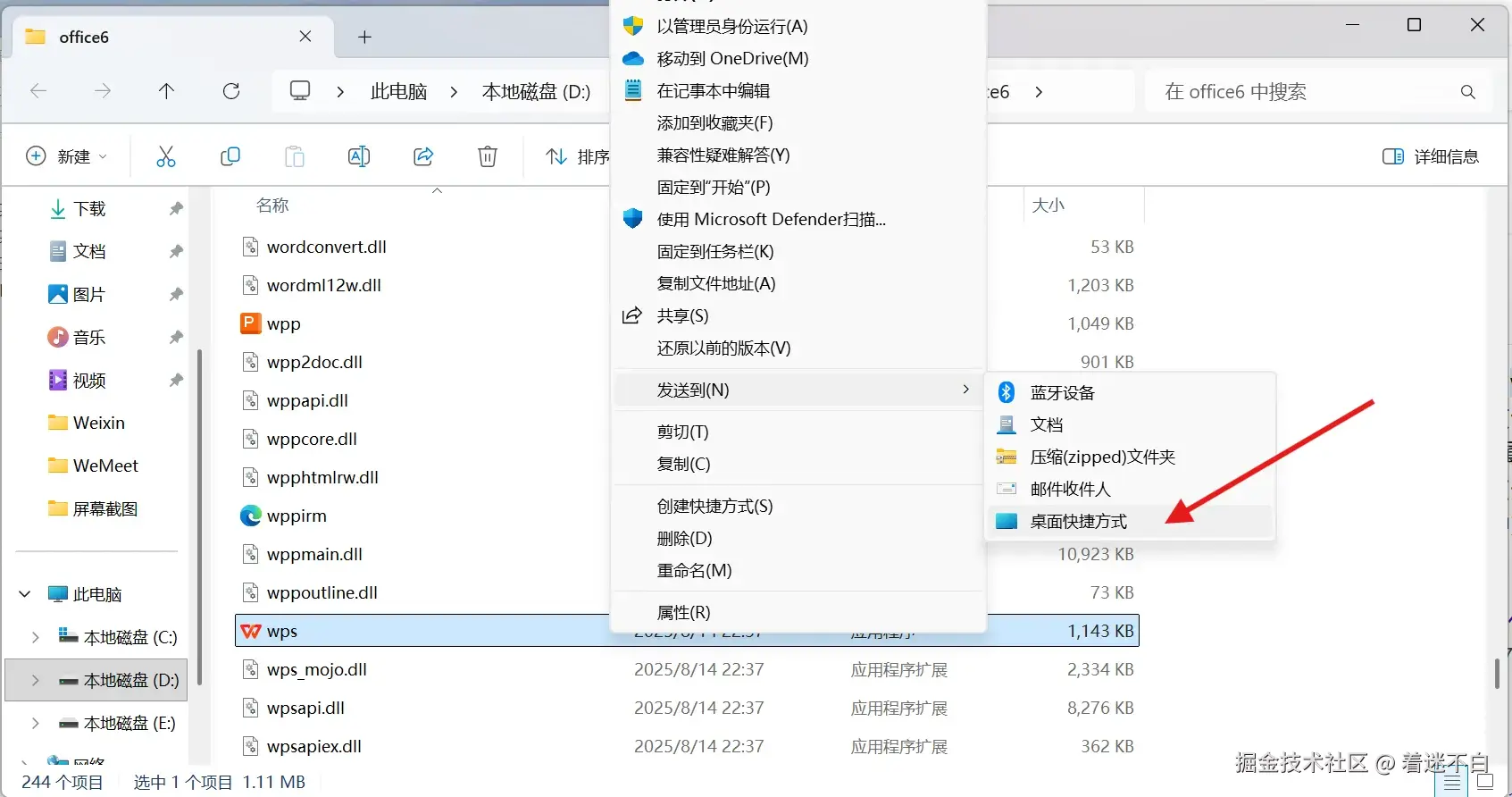Go back with the left arrow
Screen dimensions: 1512x797
coord(38,91)
